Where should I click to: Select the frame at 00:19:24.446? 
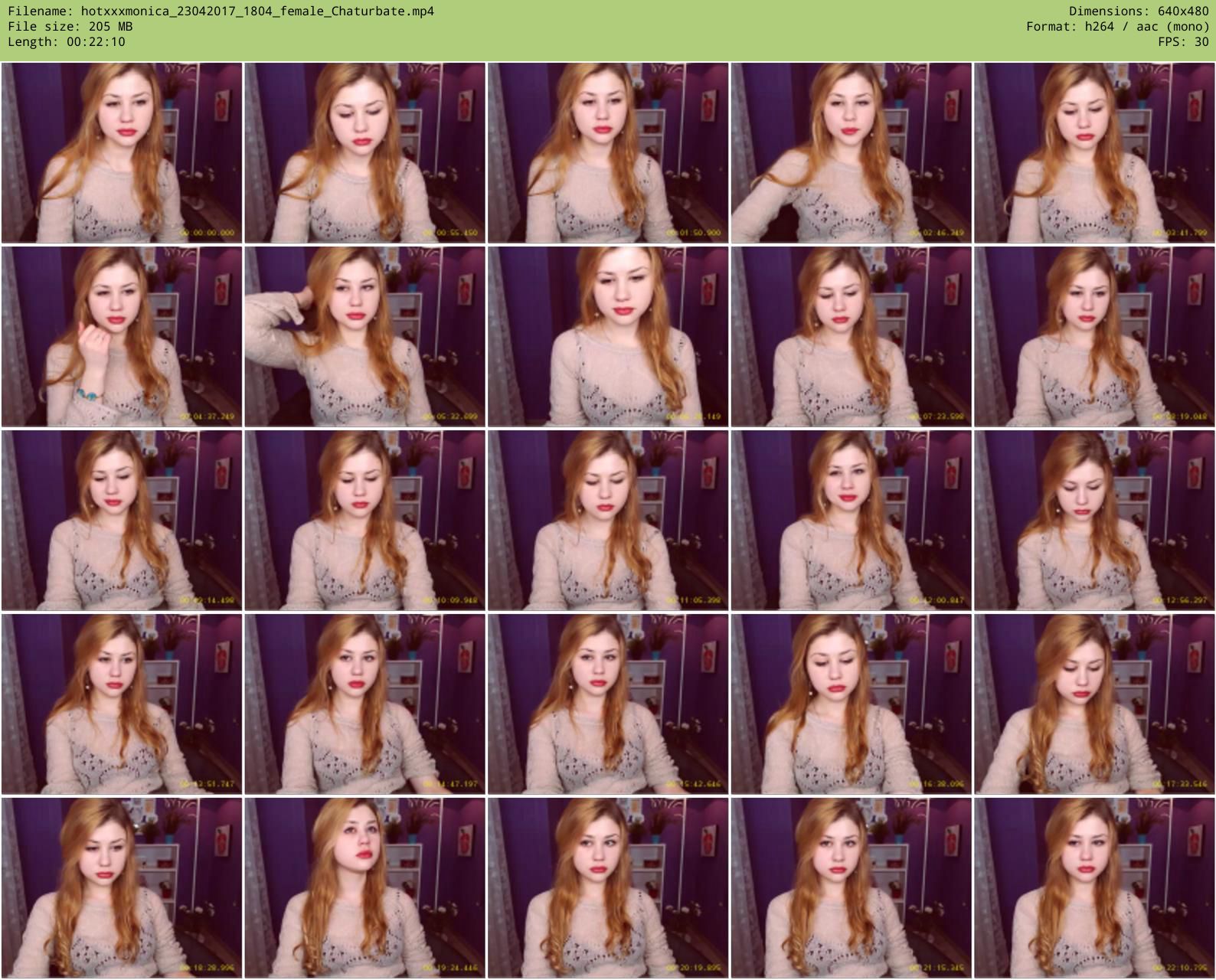364,887
